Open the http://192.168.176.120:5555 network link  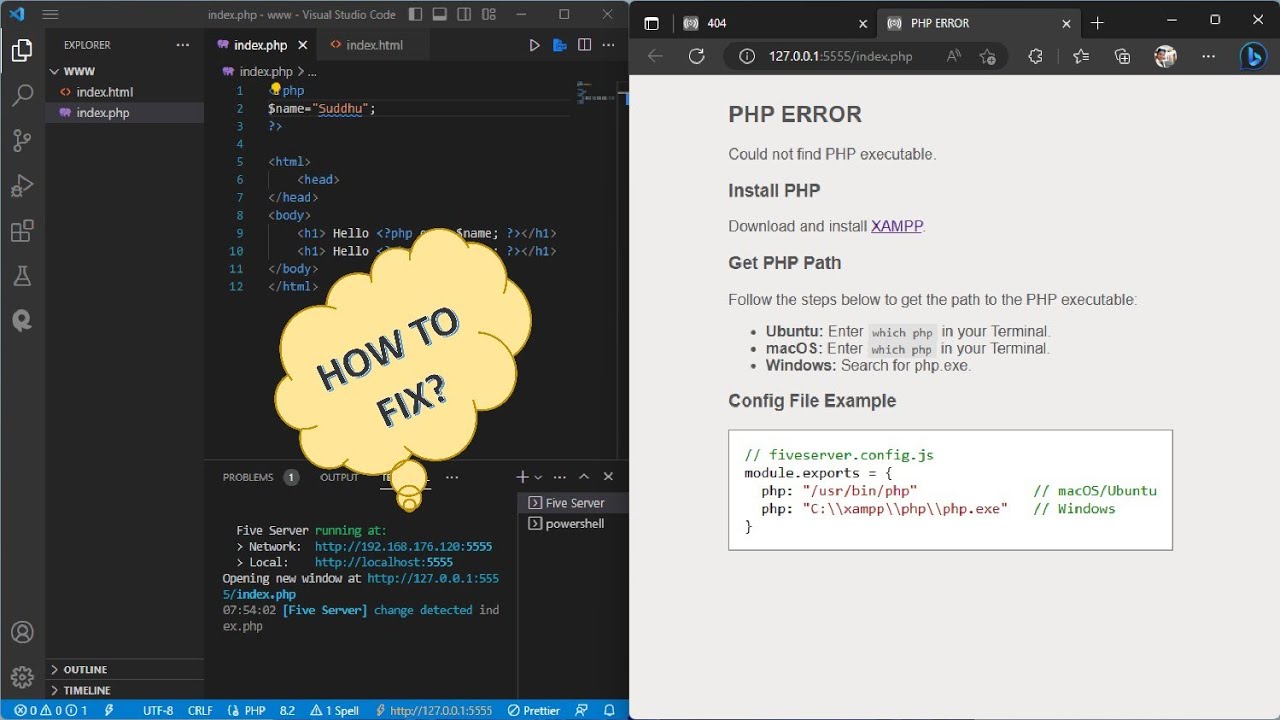(403, 547)
